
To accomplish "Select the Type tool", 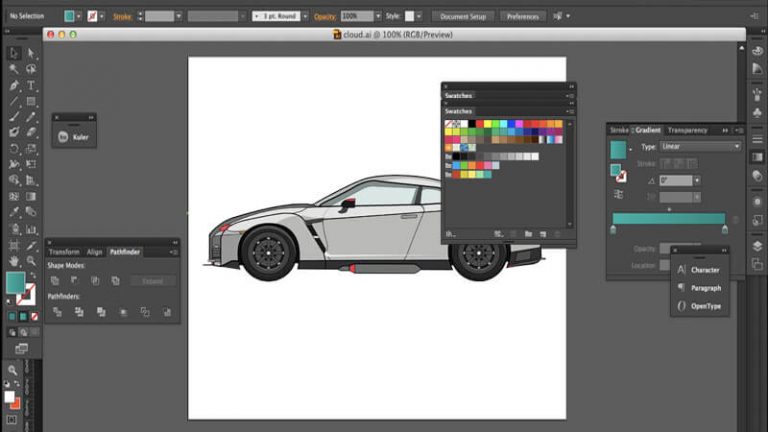I will click(31, 85).
